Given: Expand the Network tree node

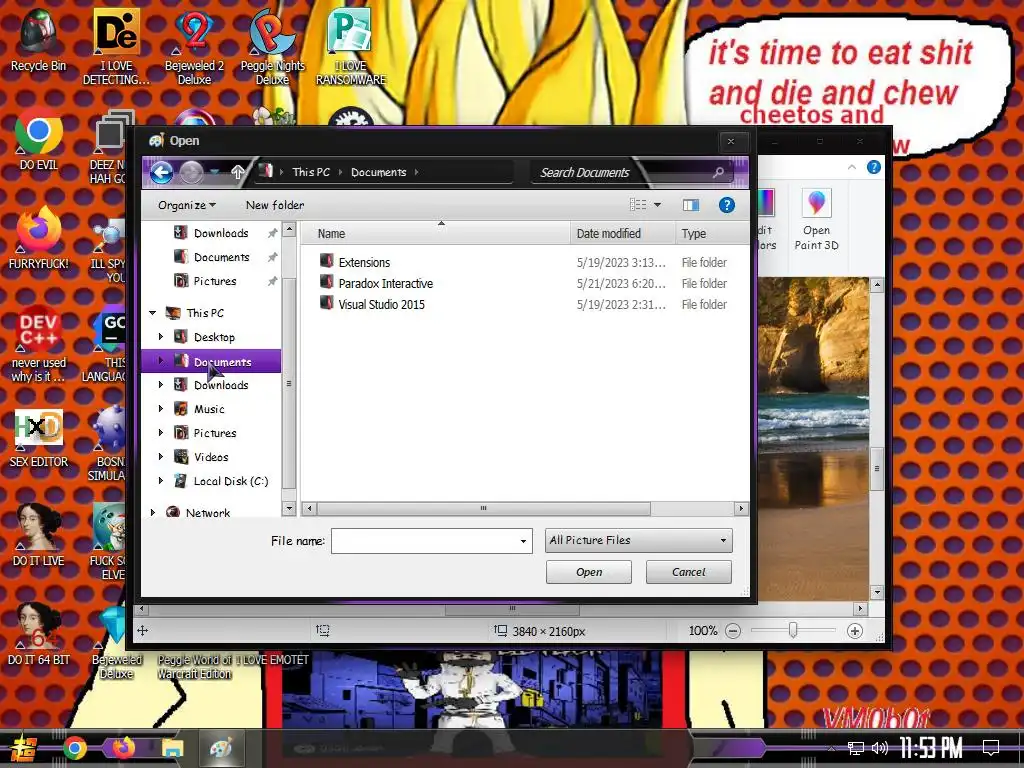Looking at the screenshot, I should coord(153,513).
